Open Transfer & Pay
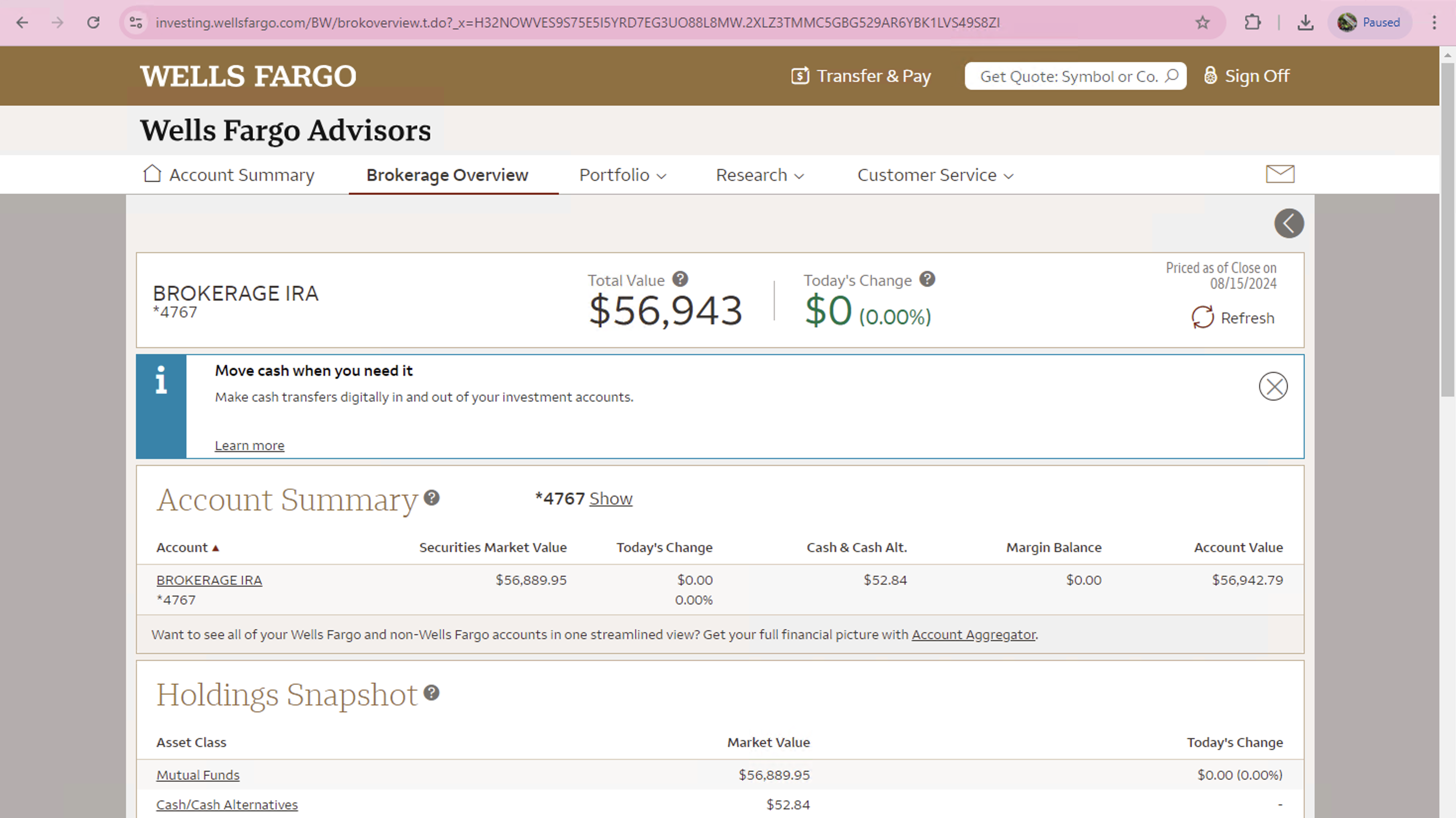 (x=861, y=76)
